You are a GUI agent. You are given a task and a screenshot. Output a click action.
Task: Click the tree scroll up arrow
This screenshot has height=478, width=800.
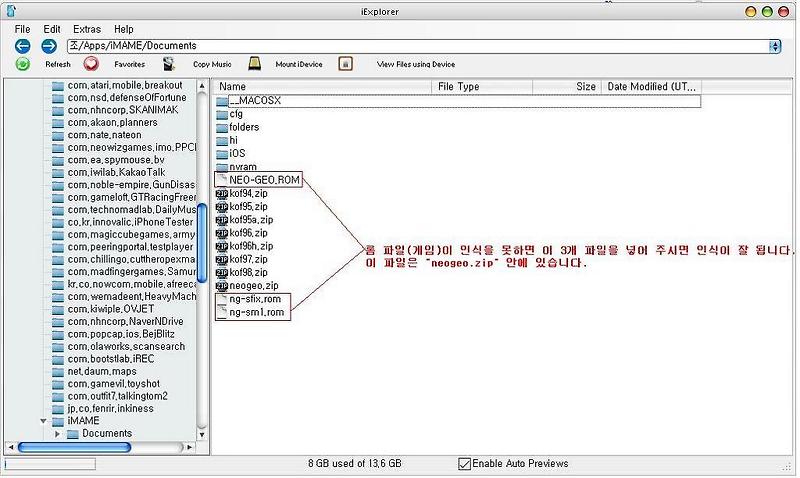(202, 86)
